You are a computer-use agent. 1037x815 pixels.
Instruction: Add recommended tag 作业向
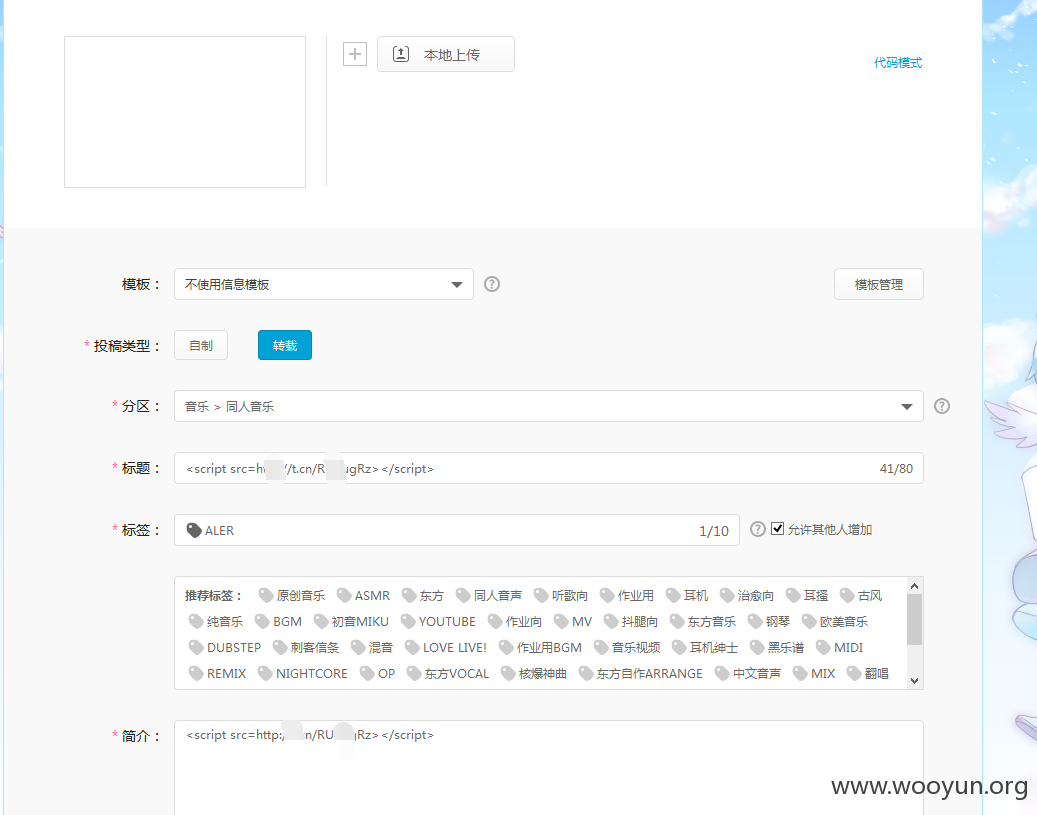(x=515, y=621)
